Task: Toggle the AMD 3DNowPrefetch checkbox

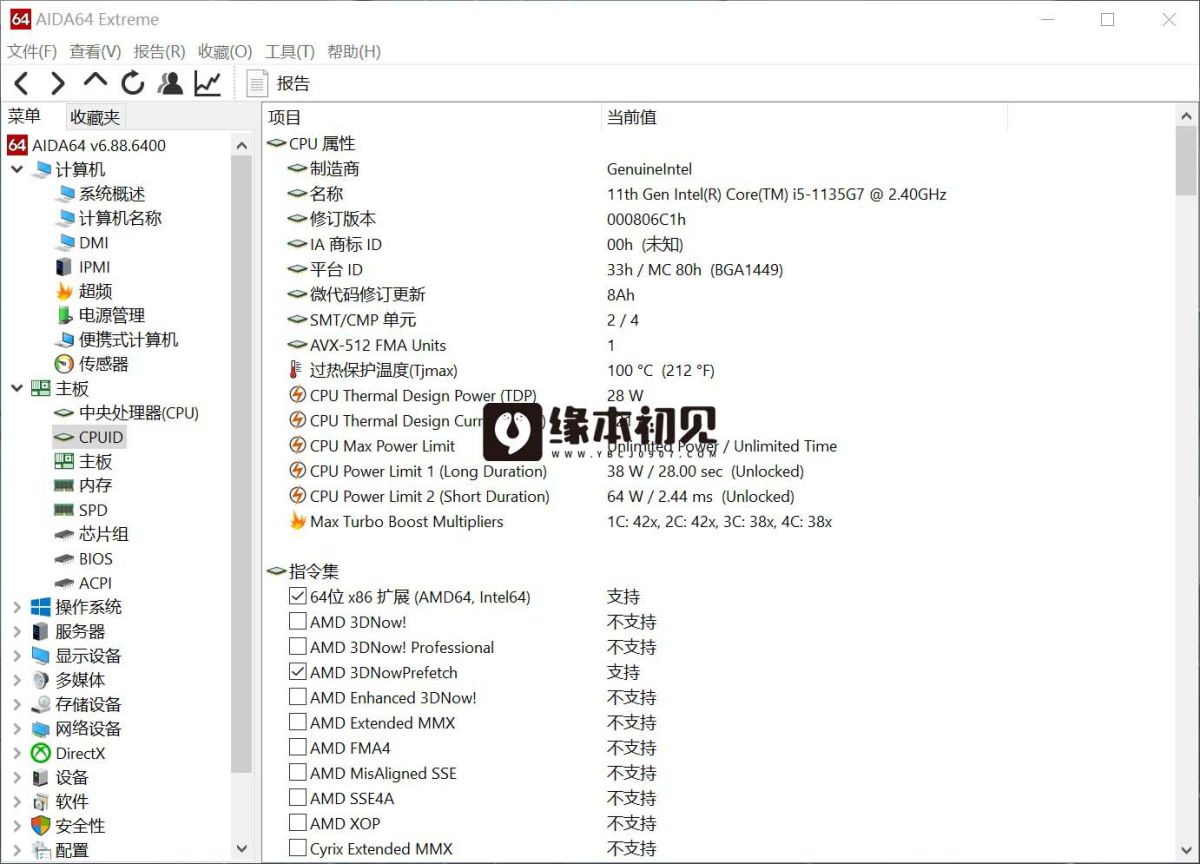Action: pyautogui.click(x=297, y=672)
